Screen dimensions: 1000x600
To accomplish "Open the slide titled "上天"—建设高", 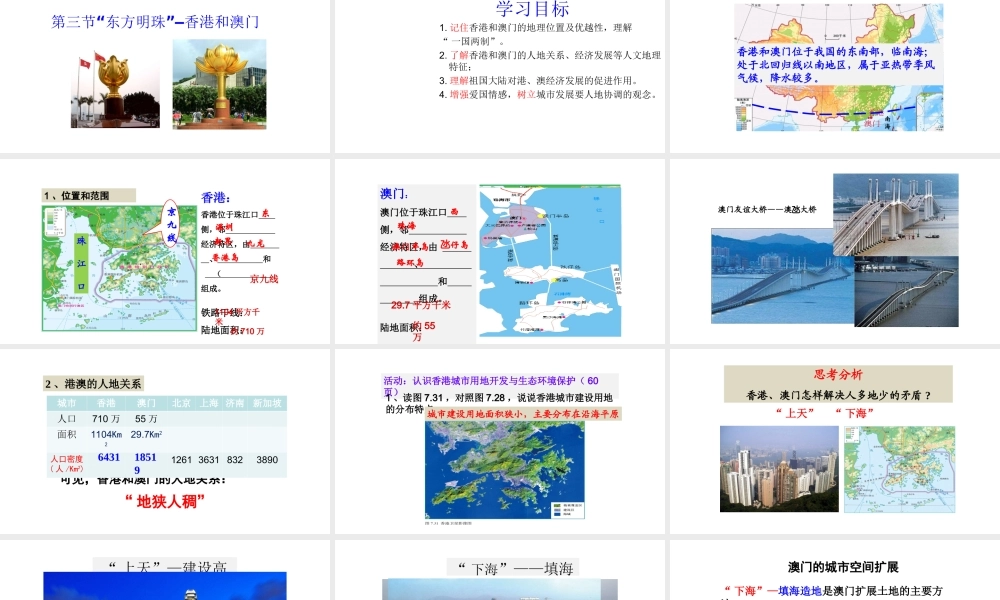I will pos(165,569).
